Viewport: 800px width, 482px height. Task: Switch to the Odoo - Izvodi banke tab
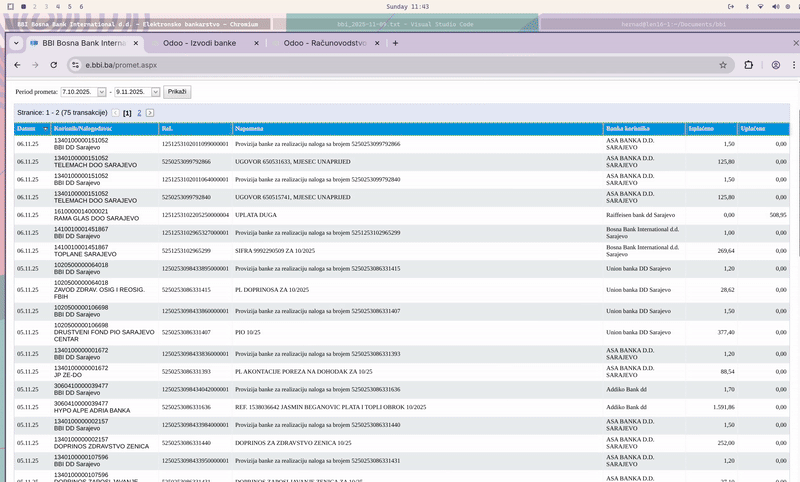tap(202, 44)
